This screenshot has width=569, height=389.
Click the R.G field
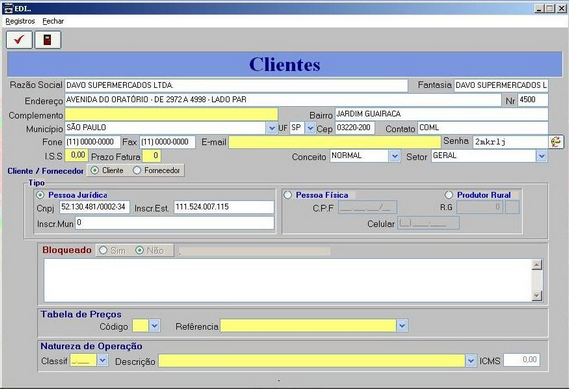pyautogui.click(x=479, y=208)
